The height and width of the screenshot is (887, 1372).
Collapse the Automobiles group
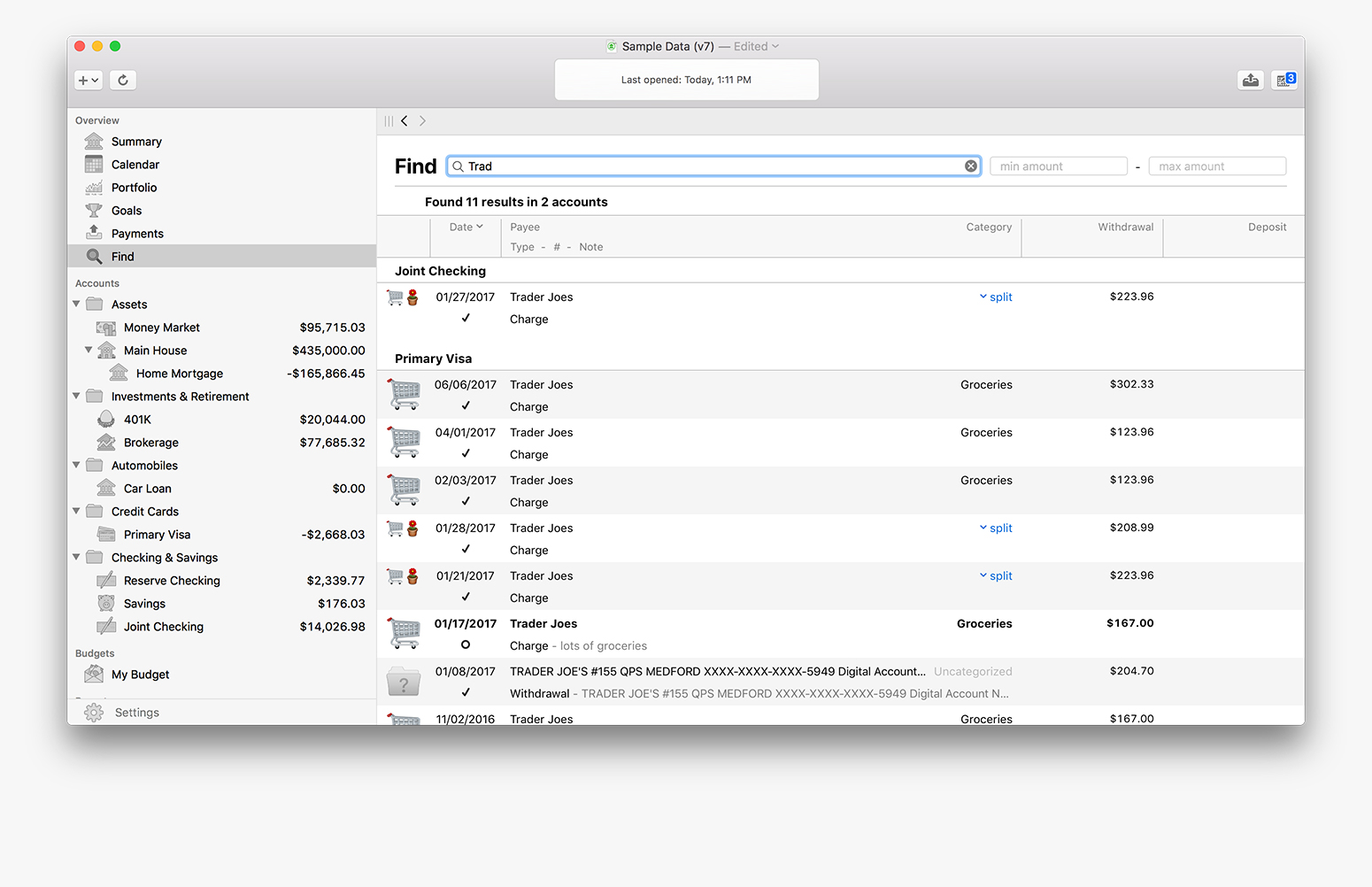76,465
